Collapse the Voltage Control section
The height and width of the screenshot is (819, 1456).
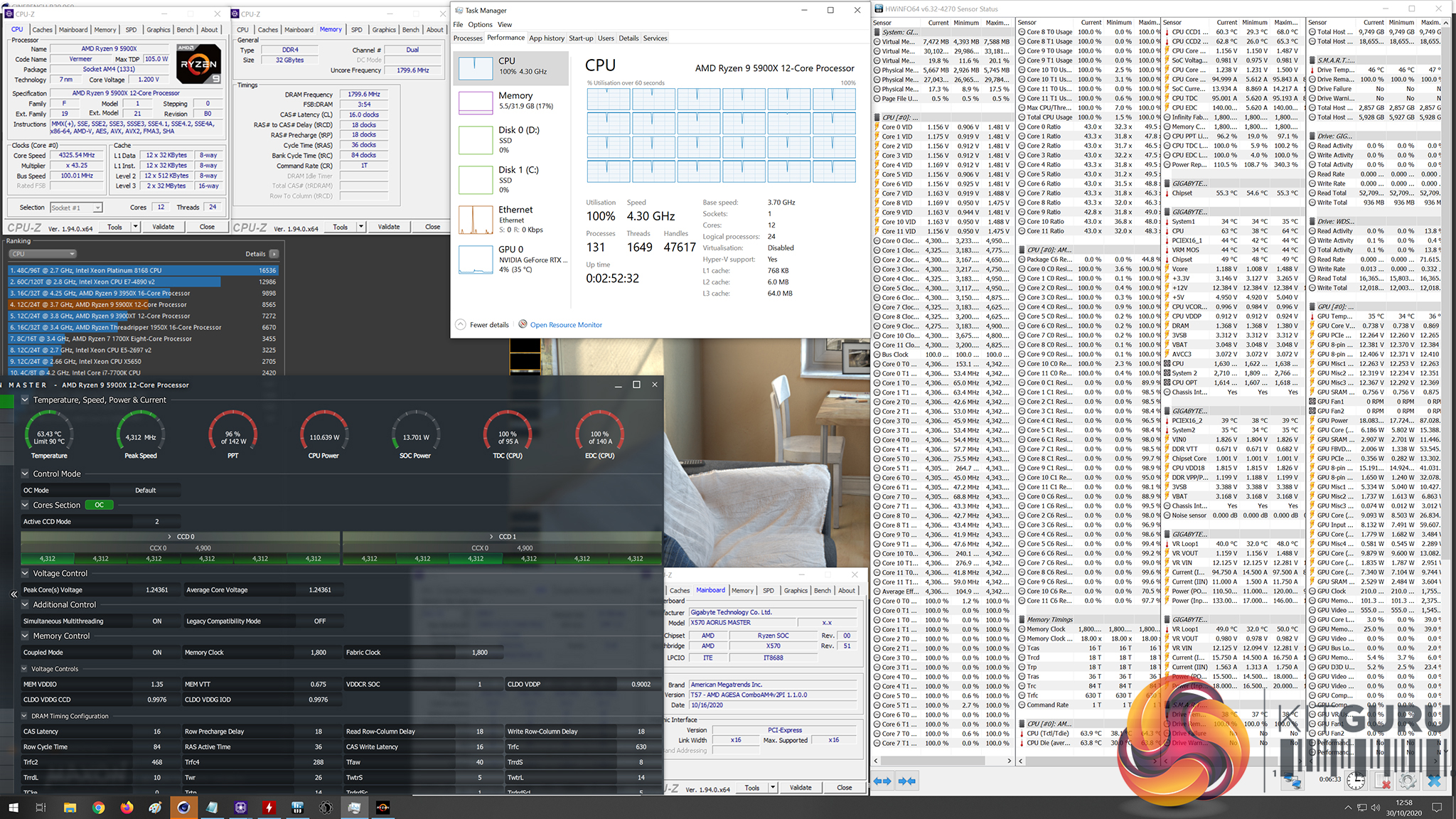(x=25, y=573)
